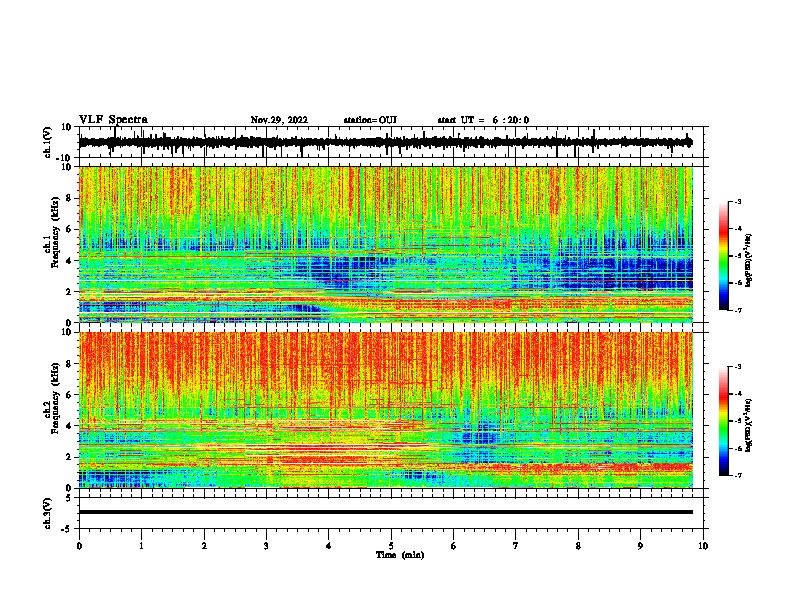The height and width of the screenshot is (612, 792).
Task: Click time axis tick label "4"
Action: point(329,546)
